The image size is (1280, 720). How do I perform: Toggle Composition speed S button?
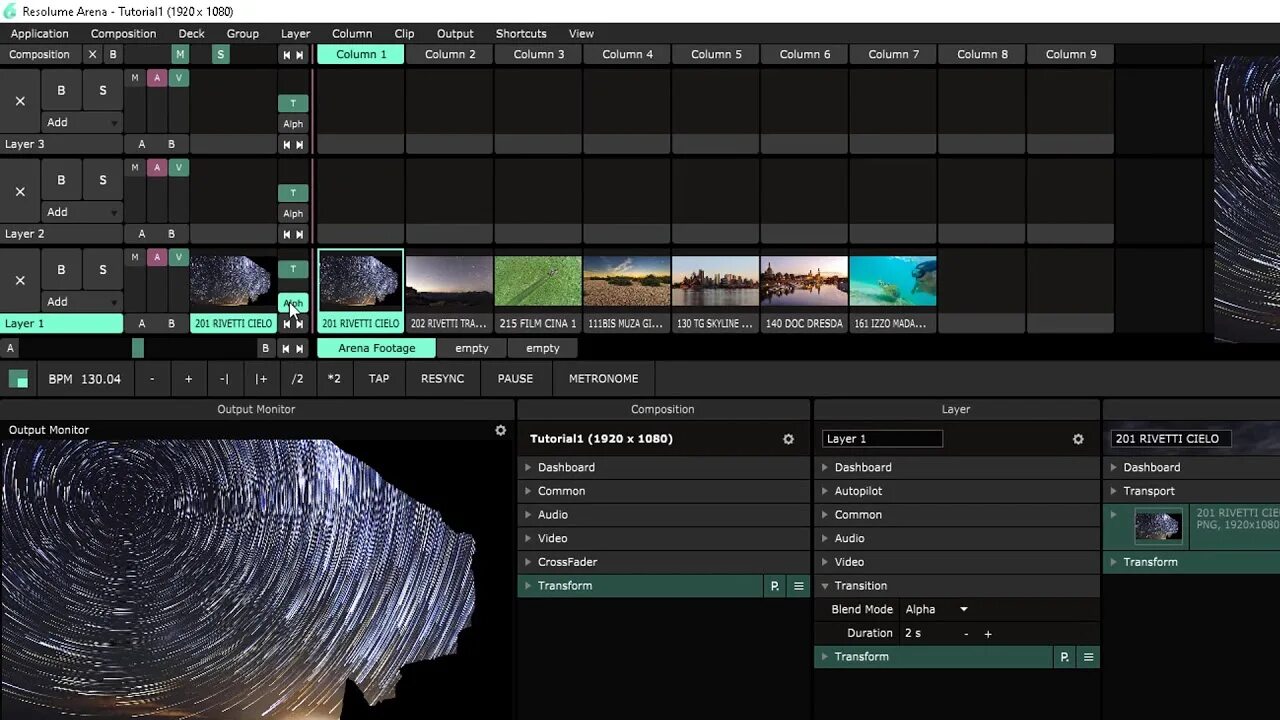pos(220,54)
